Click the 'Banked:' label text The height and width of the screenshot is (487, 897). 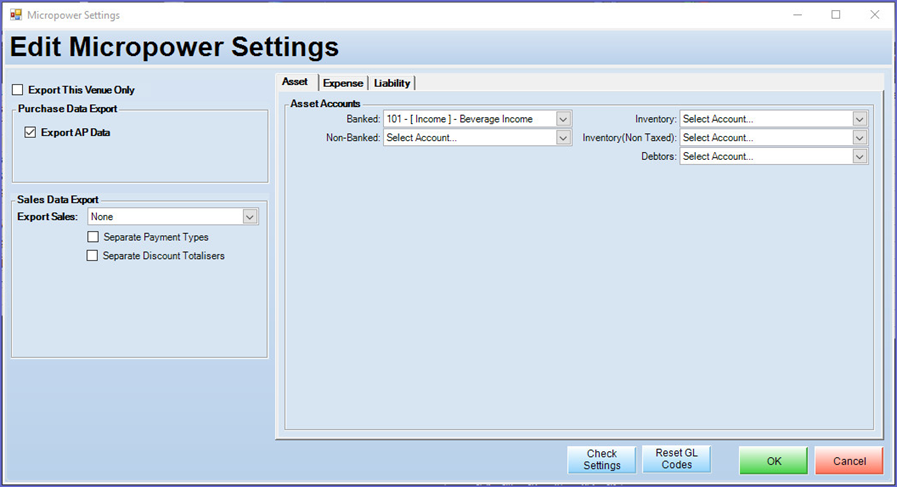[x=363, y=119]
